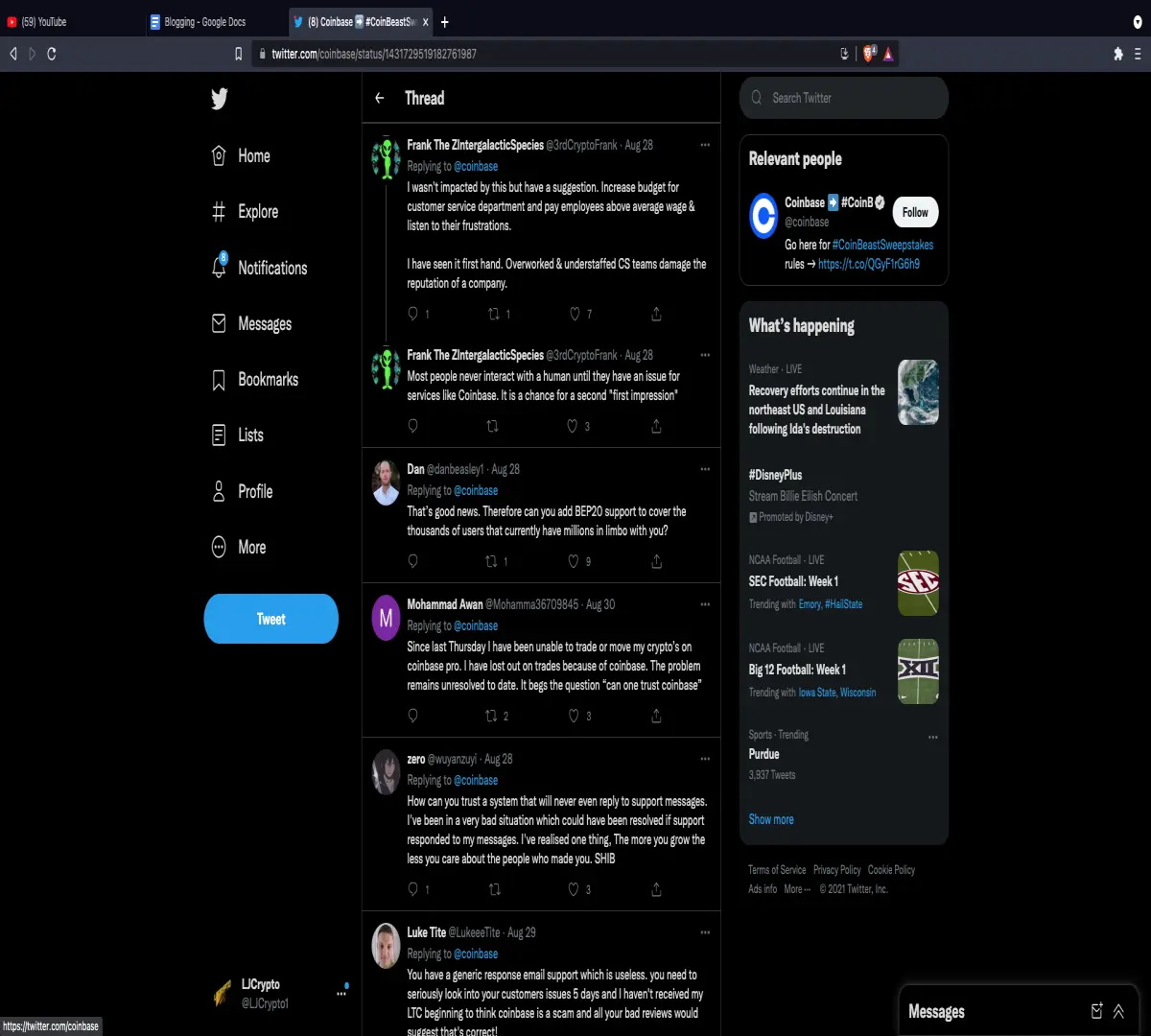1151x1036 pixels.
Task: Retweet Mohammad Awan's tweet
Action: click(x=492, y=716)
